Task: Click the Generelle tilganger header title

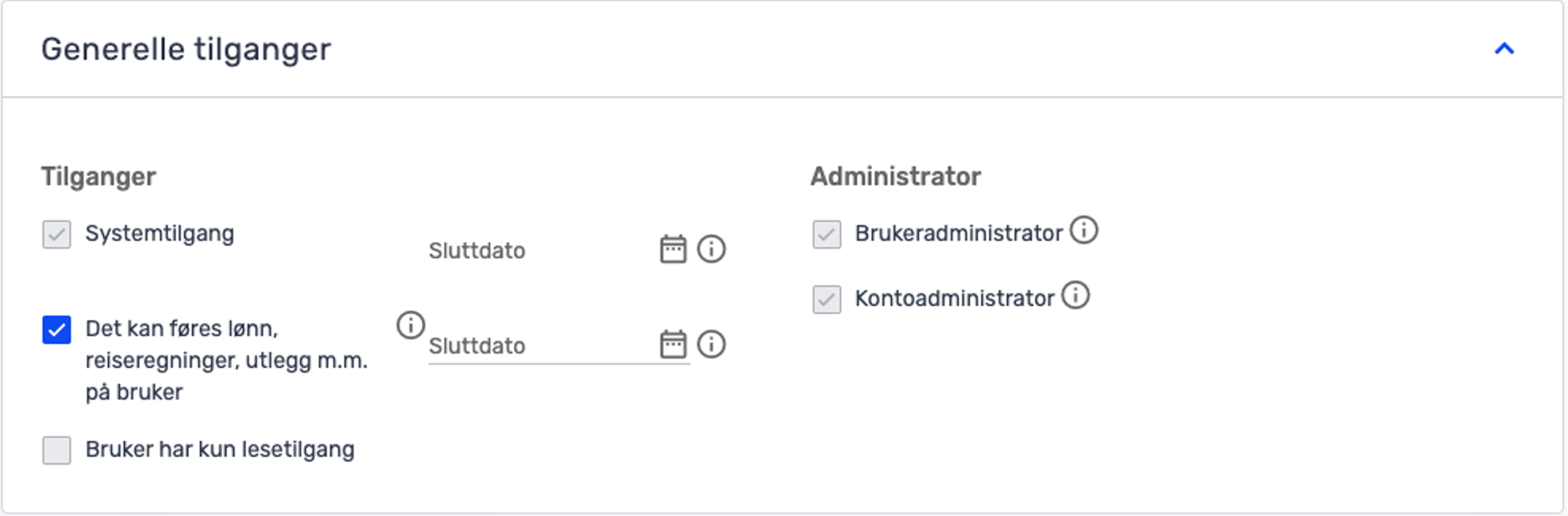Action: pyautogui.click(x=186, y=49)
